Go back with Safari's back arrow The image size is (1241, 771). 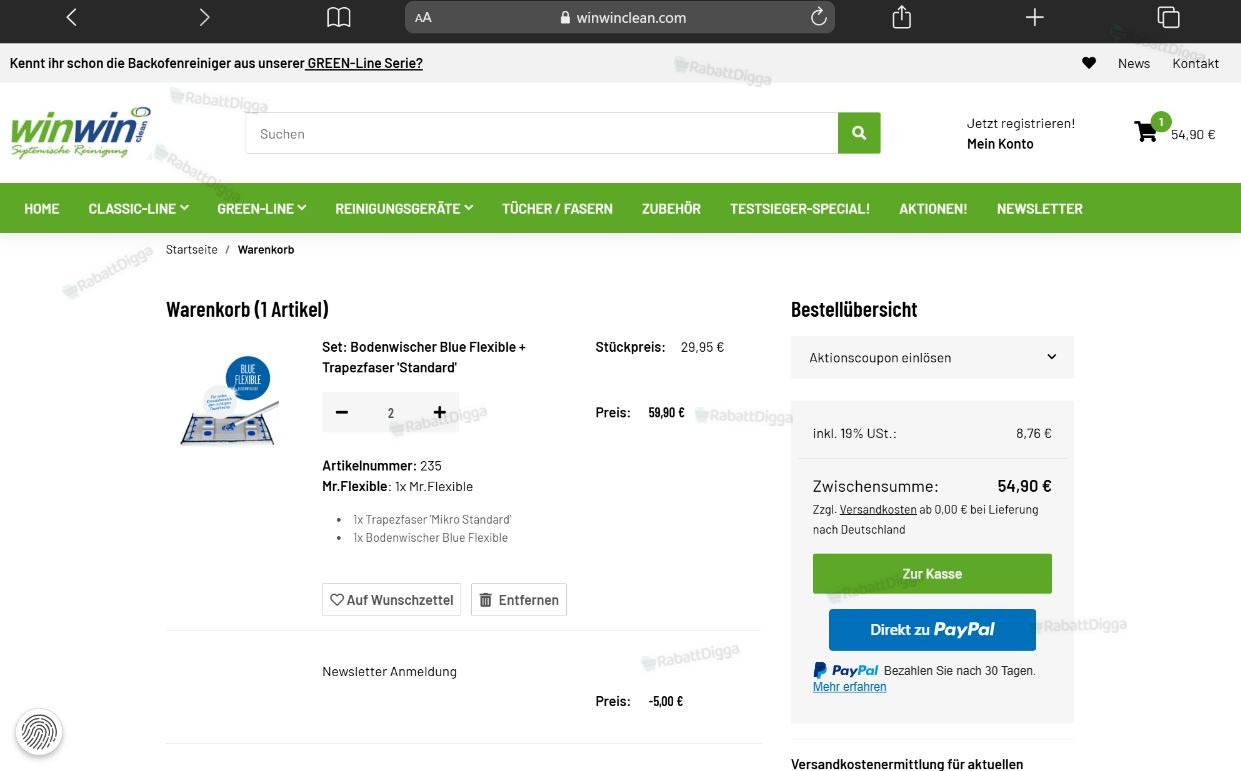click(71, 17)
